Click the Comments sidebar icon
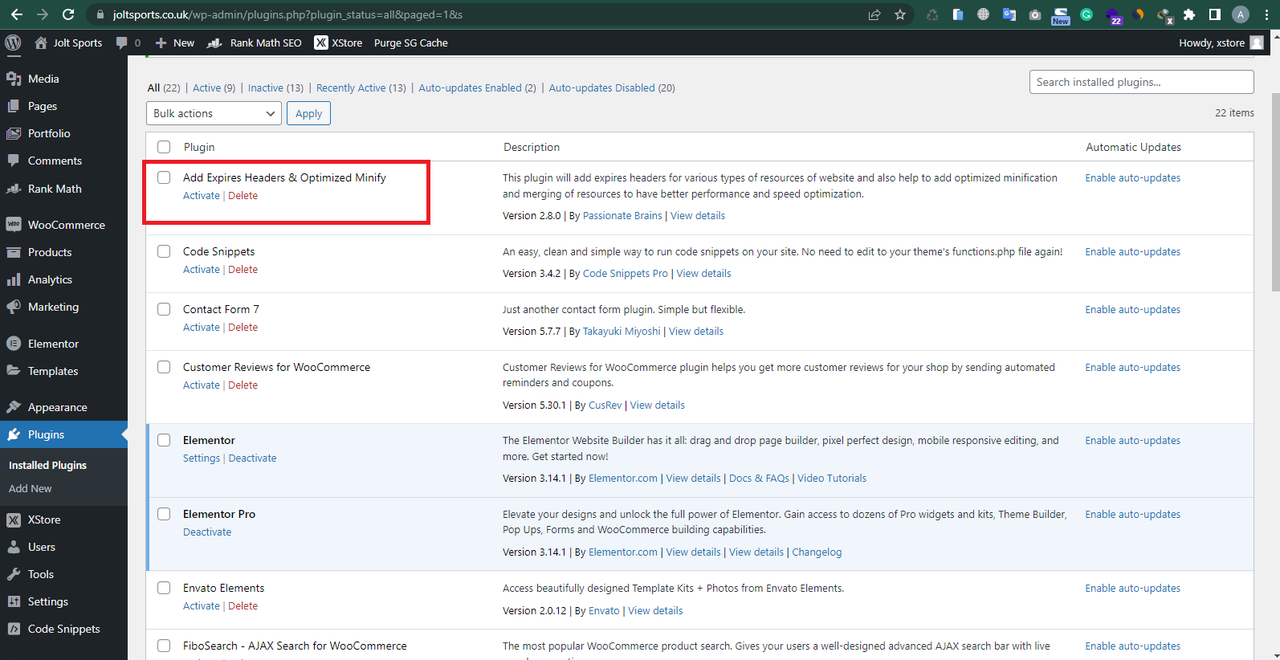 coord(14,160)
